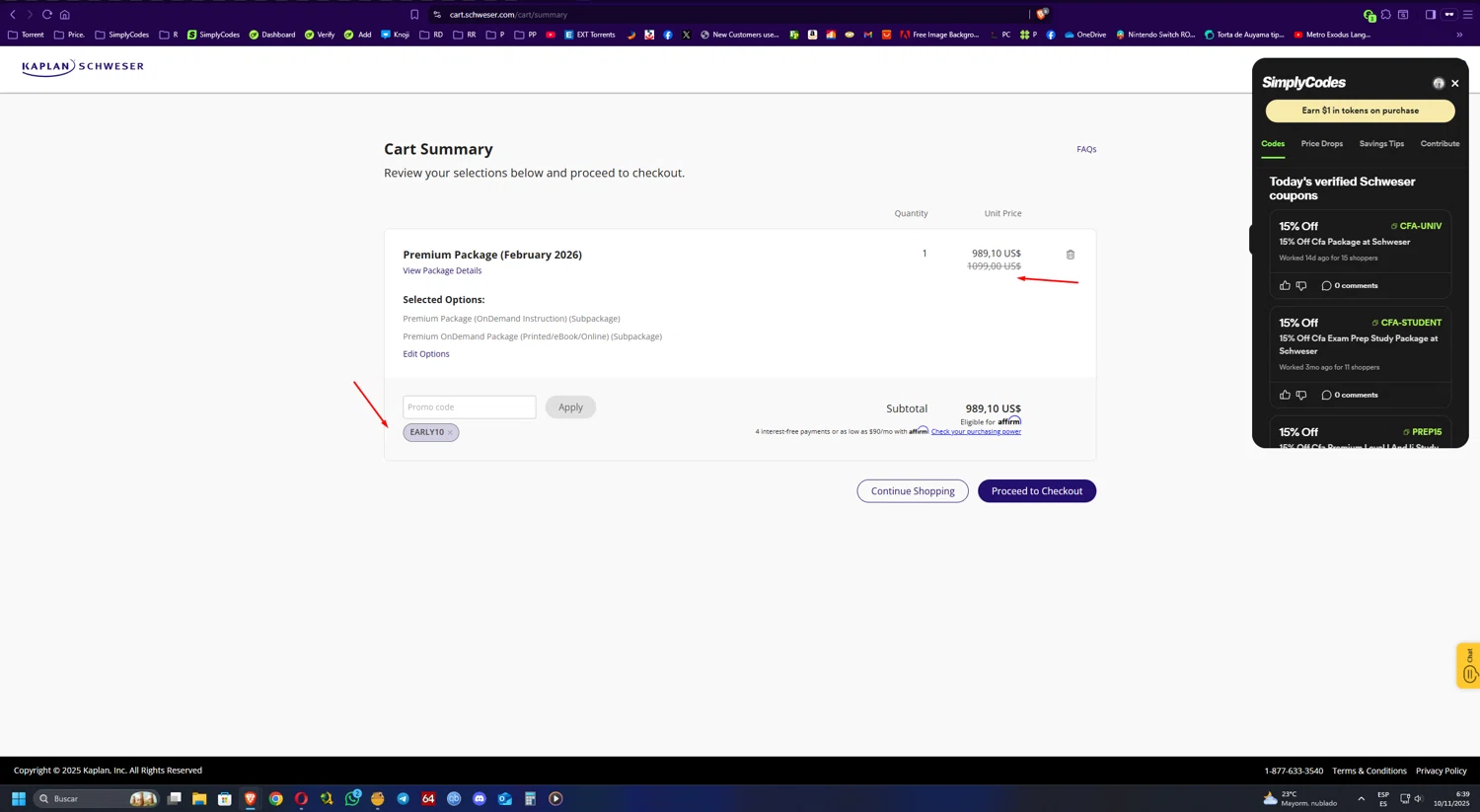Open the Torrent bookmarks folder

pyautogui.click(x=26, y=35)
